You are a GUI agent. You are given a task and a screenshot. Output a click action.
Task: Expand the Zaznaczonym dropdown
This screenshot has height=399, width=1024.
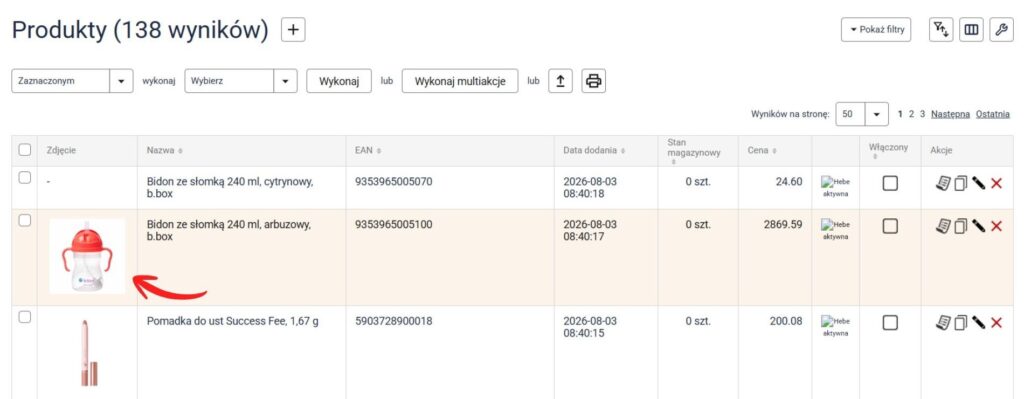72,81
